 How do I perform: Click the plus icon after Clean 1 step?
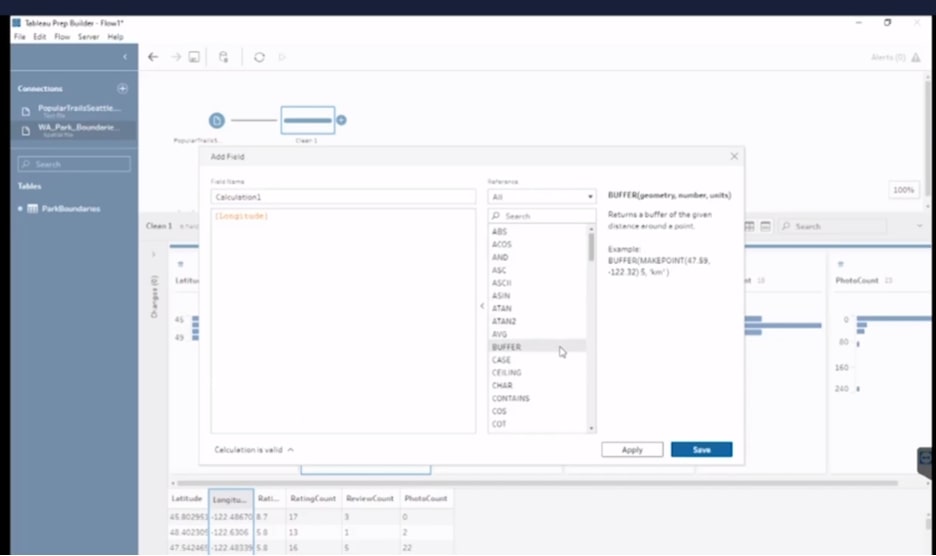[341, 120]
